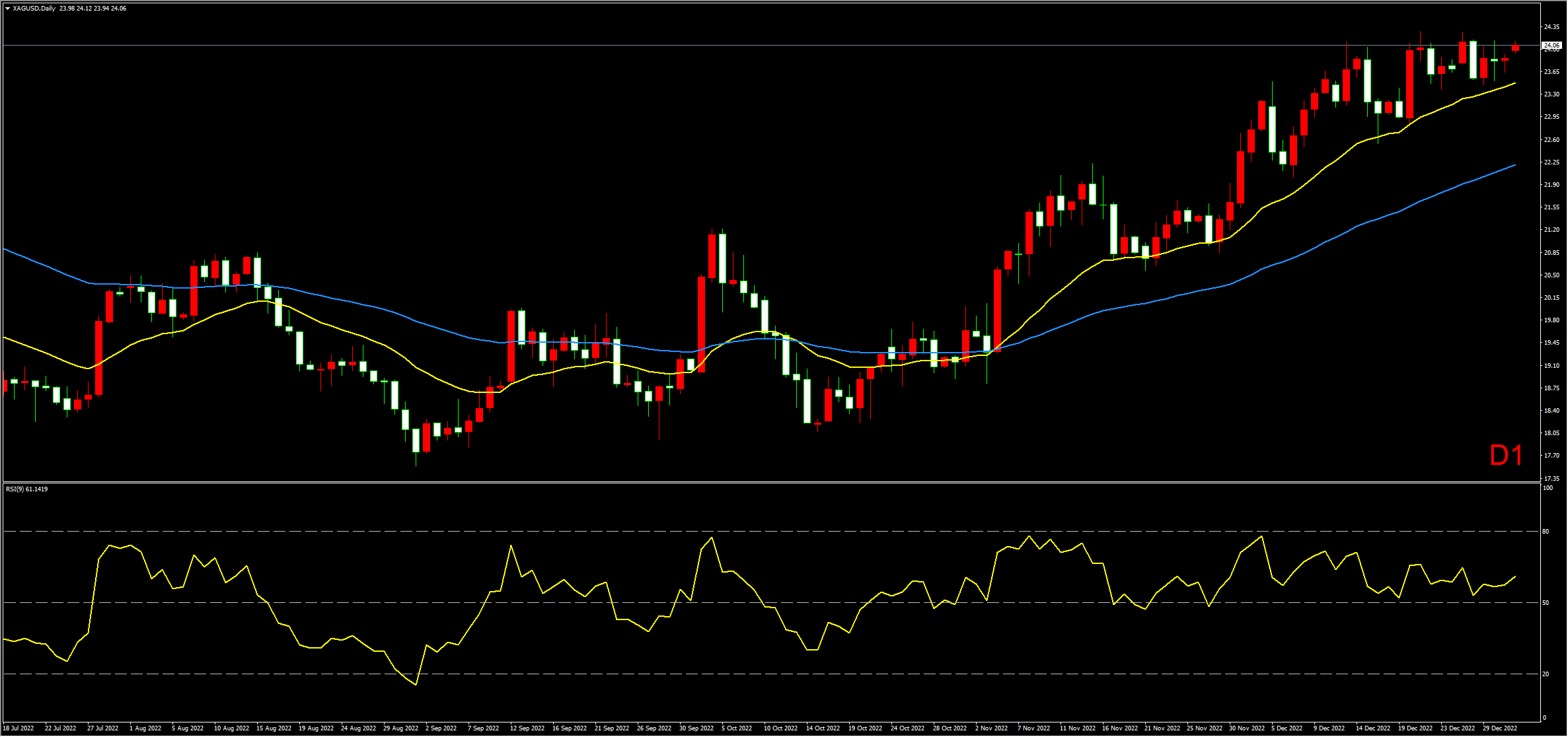Viewport: 1568px width, 737px height.
Task: Click the 19.10 price axis value
Action: coord(1551,366)
